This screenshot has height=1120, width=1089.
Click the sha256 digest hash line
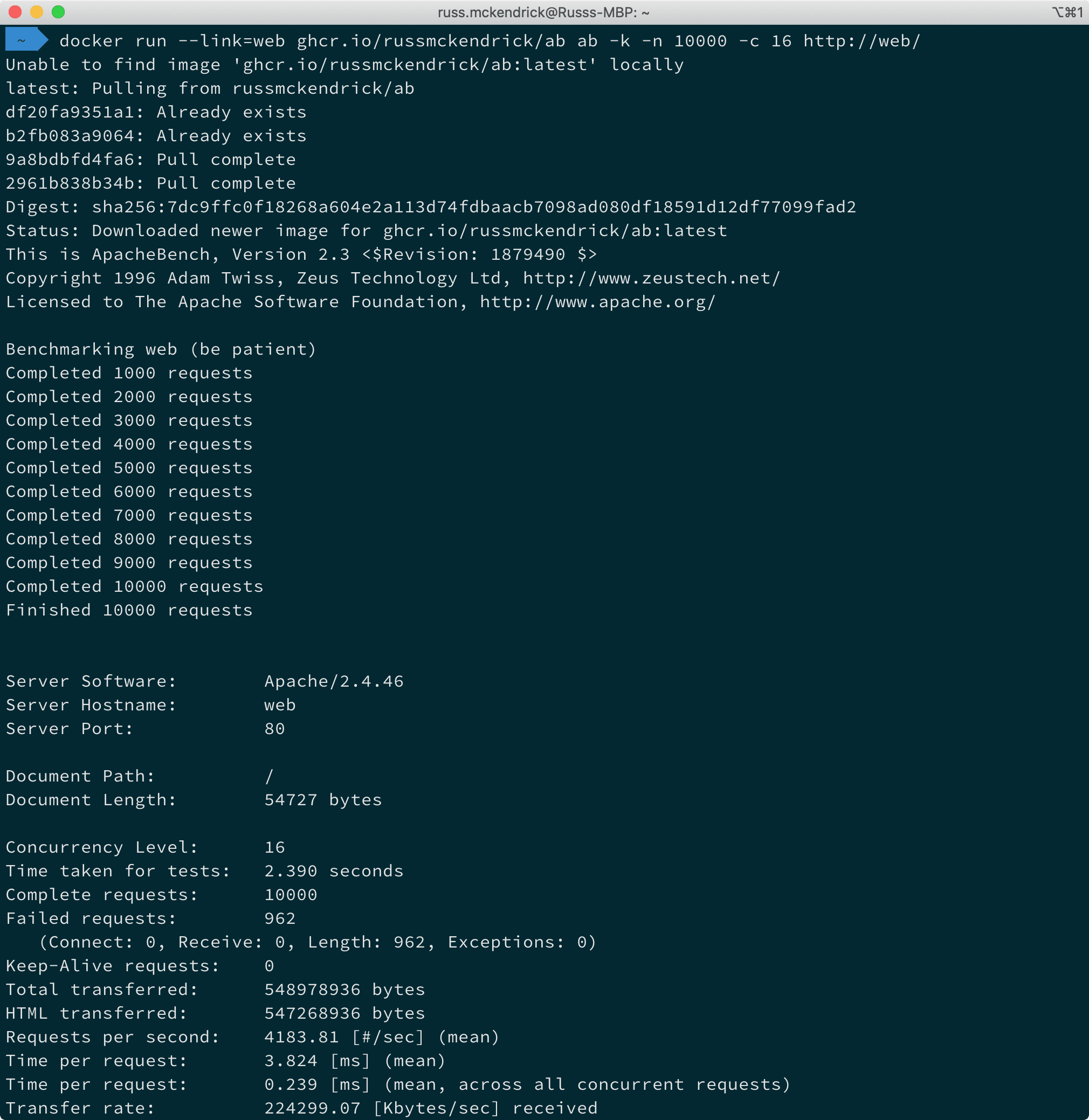[431, 207]
